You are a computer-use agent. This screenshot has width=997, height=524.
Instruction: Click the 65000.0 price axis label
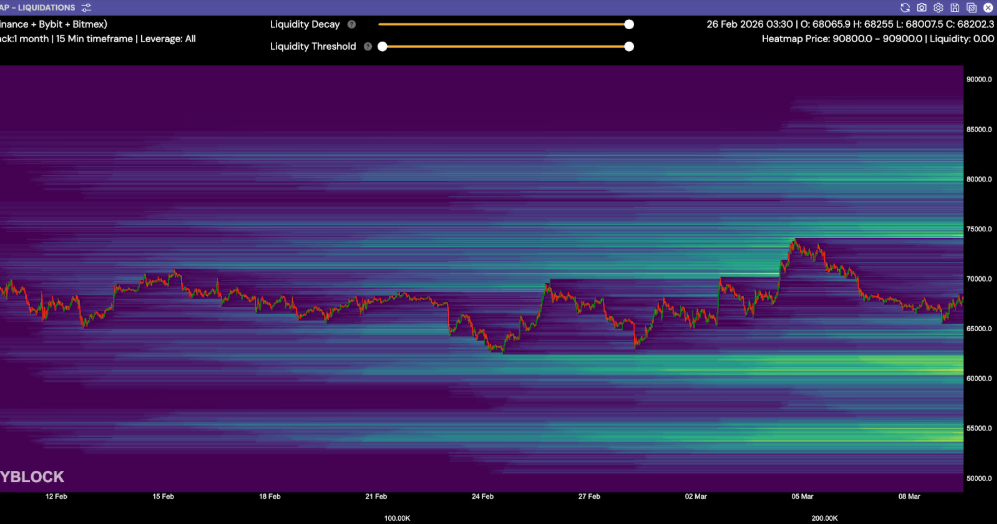point(979,329)
